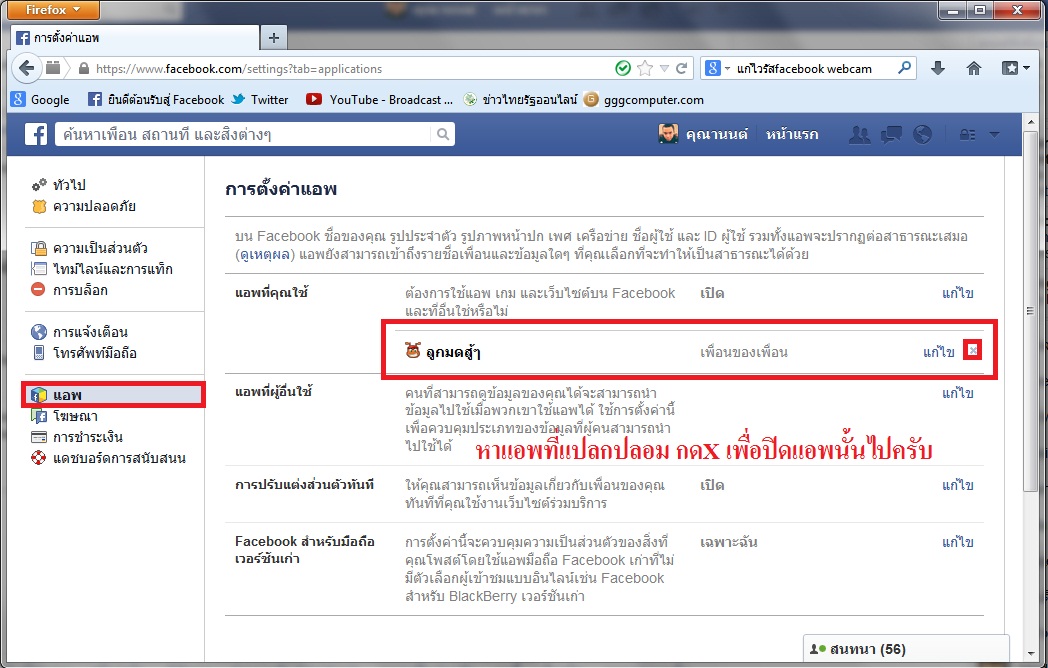
Task: Open the Google bookmark
Action: click(x=40, y=100)
